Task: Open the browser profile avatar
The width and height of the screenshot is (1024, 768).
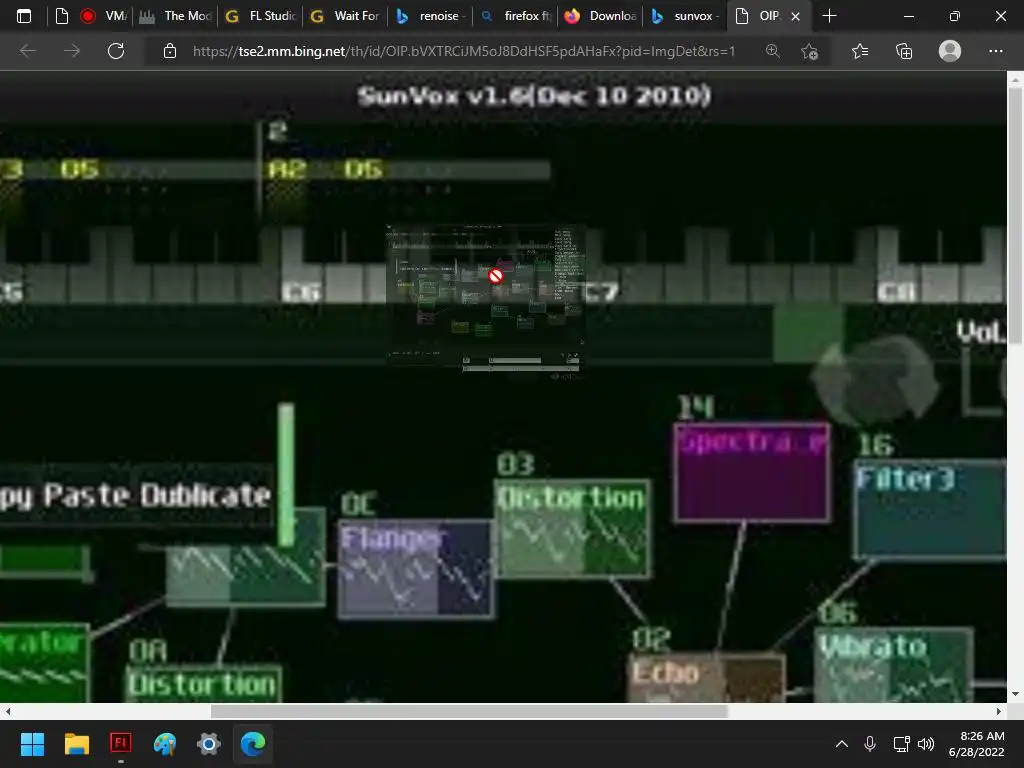Action: (950, 51)
